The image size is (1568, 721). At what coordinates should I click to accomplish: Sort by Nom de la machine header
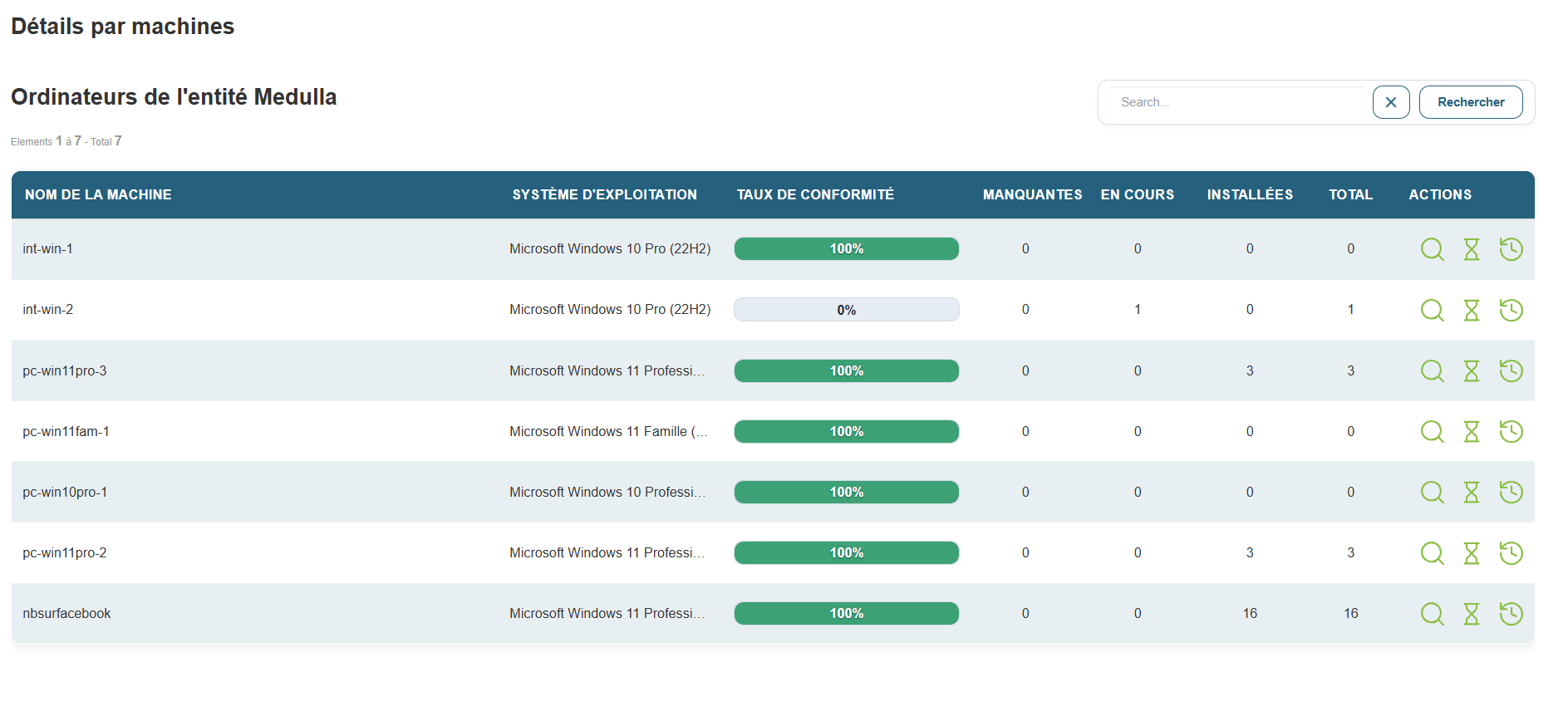[x=98, y=194]
